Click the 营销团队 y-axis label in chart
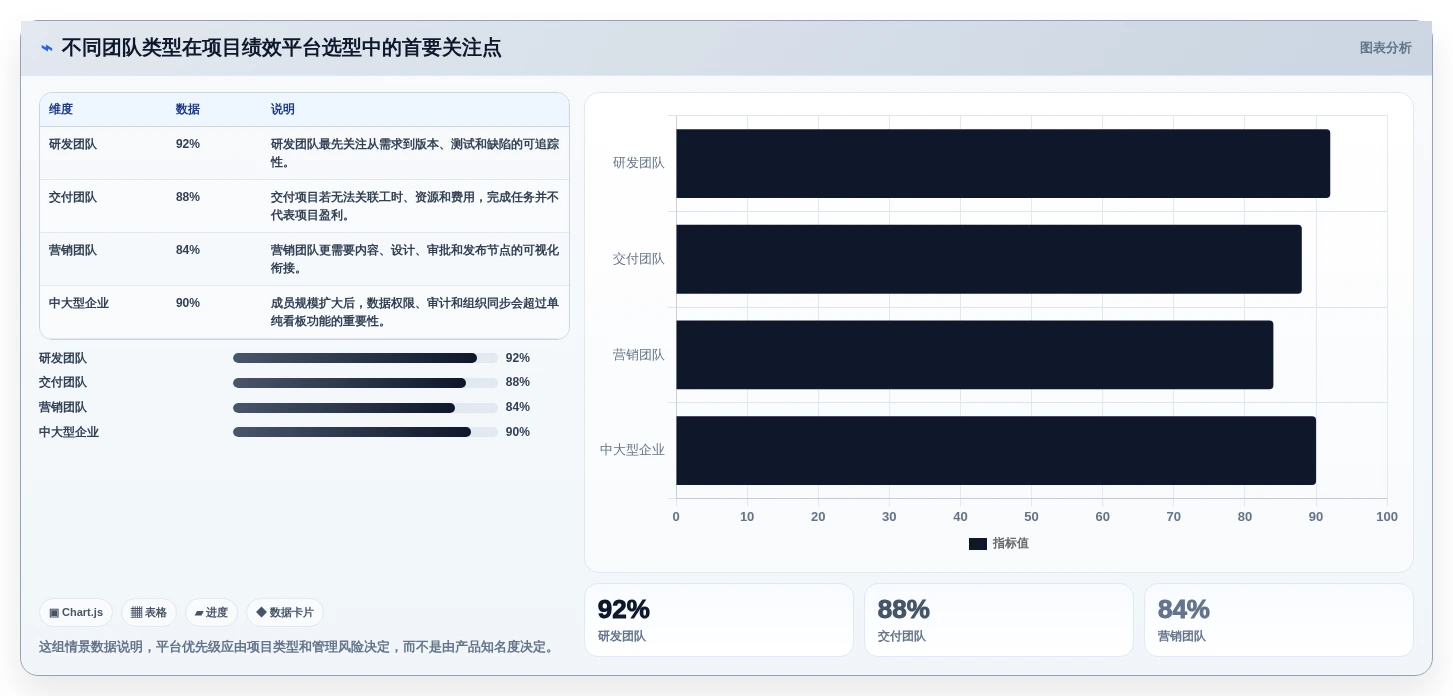1453x696 pixels. (x=638, y=355)
